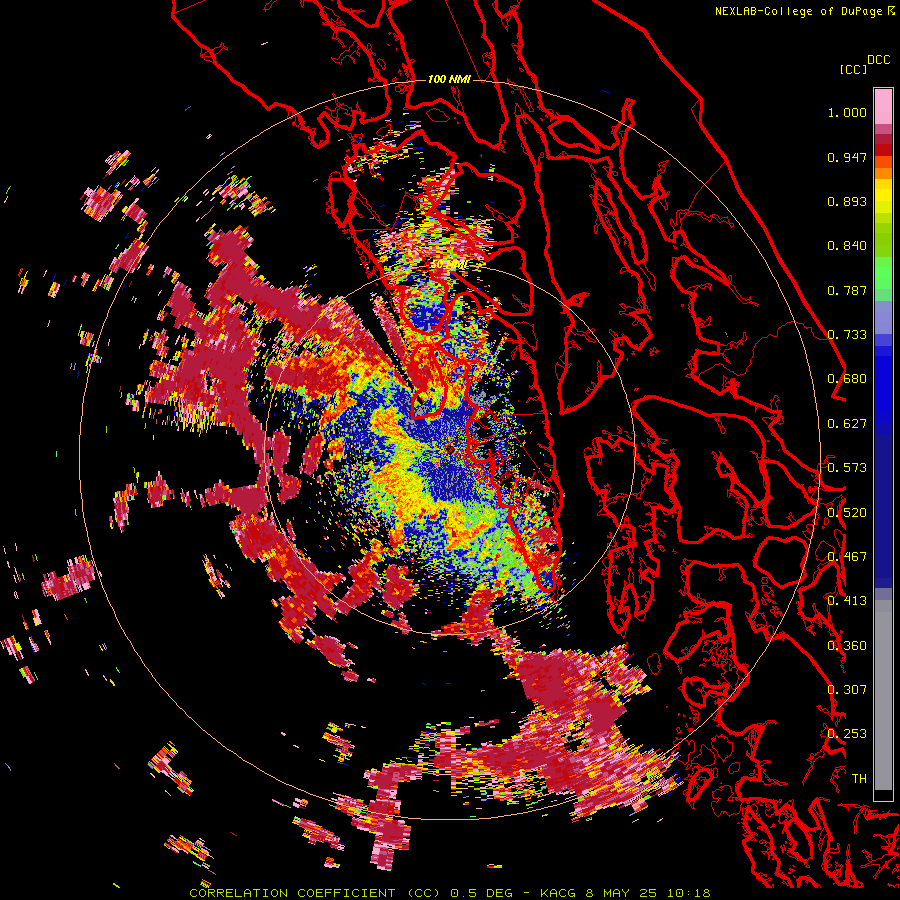The image size is (900, 900).
Task: Click the 0.413 scale value
Action: point(847,601)
